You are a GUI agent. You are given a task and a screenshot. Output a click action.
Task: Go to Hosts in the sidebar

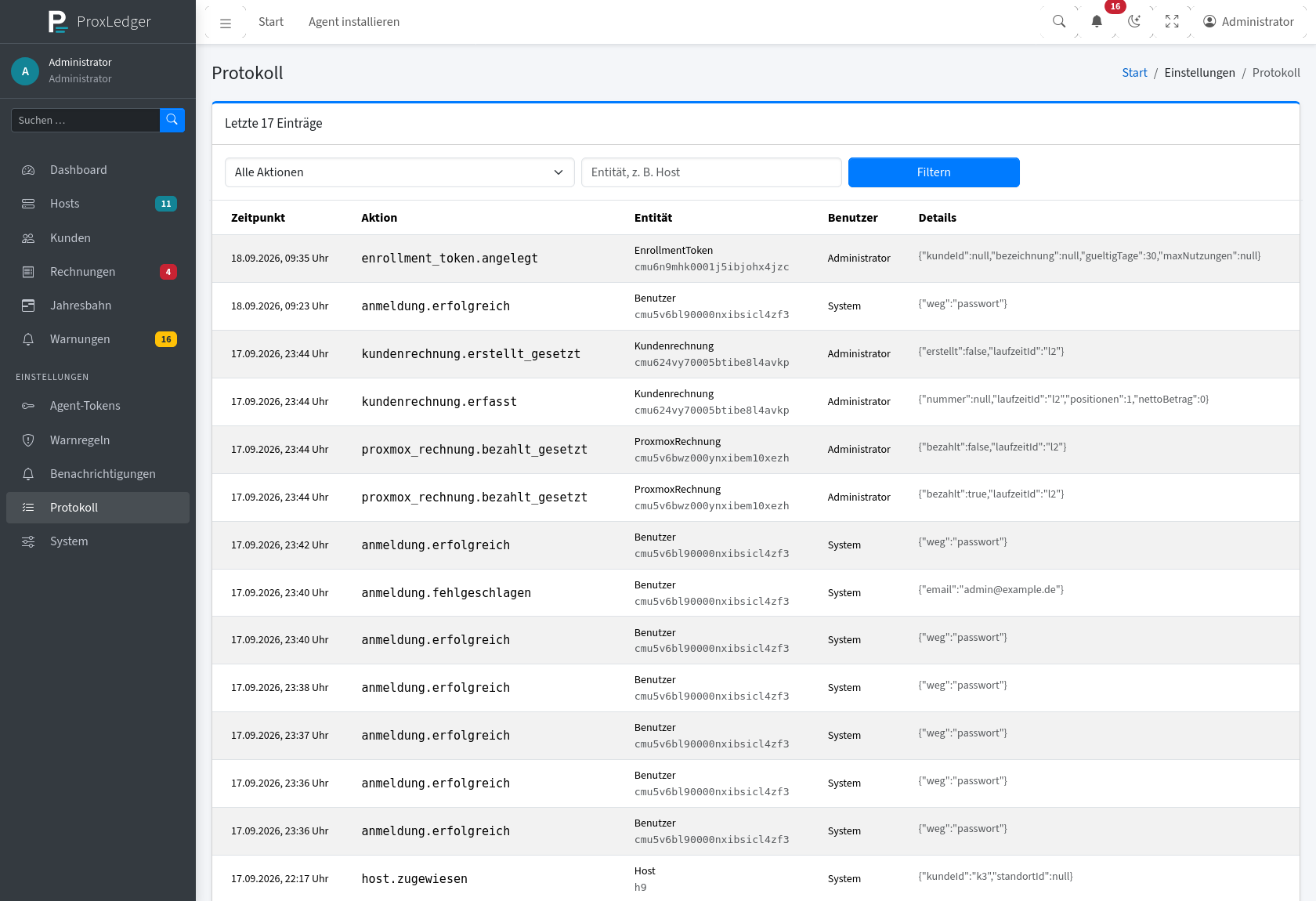point(98,204)
